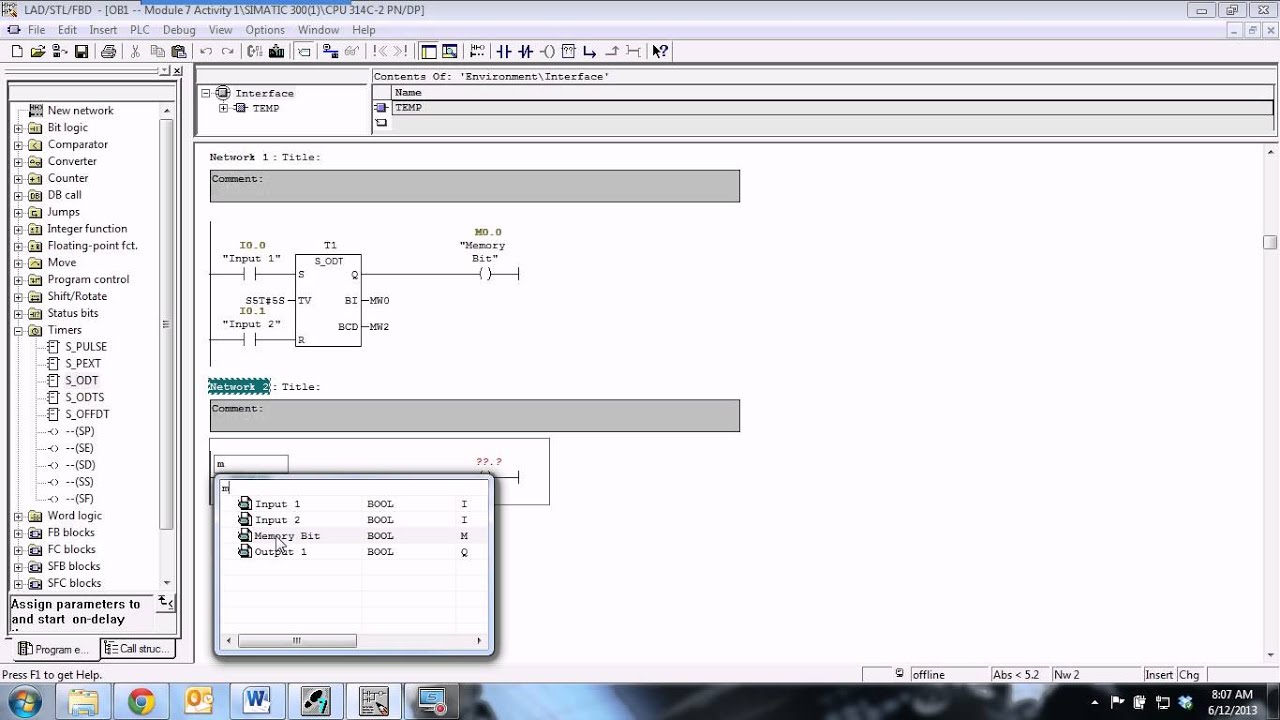Expand the Move folder

pos(18,263)
